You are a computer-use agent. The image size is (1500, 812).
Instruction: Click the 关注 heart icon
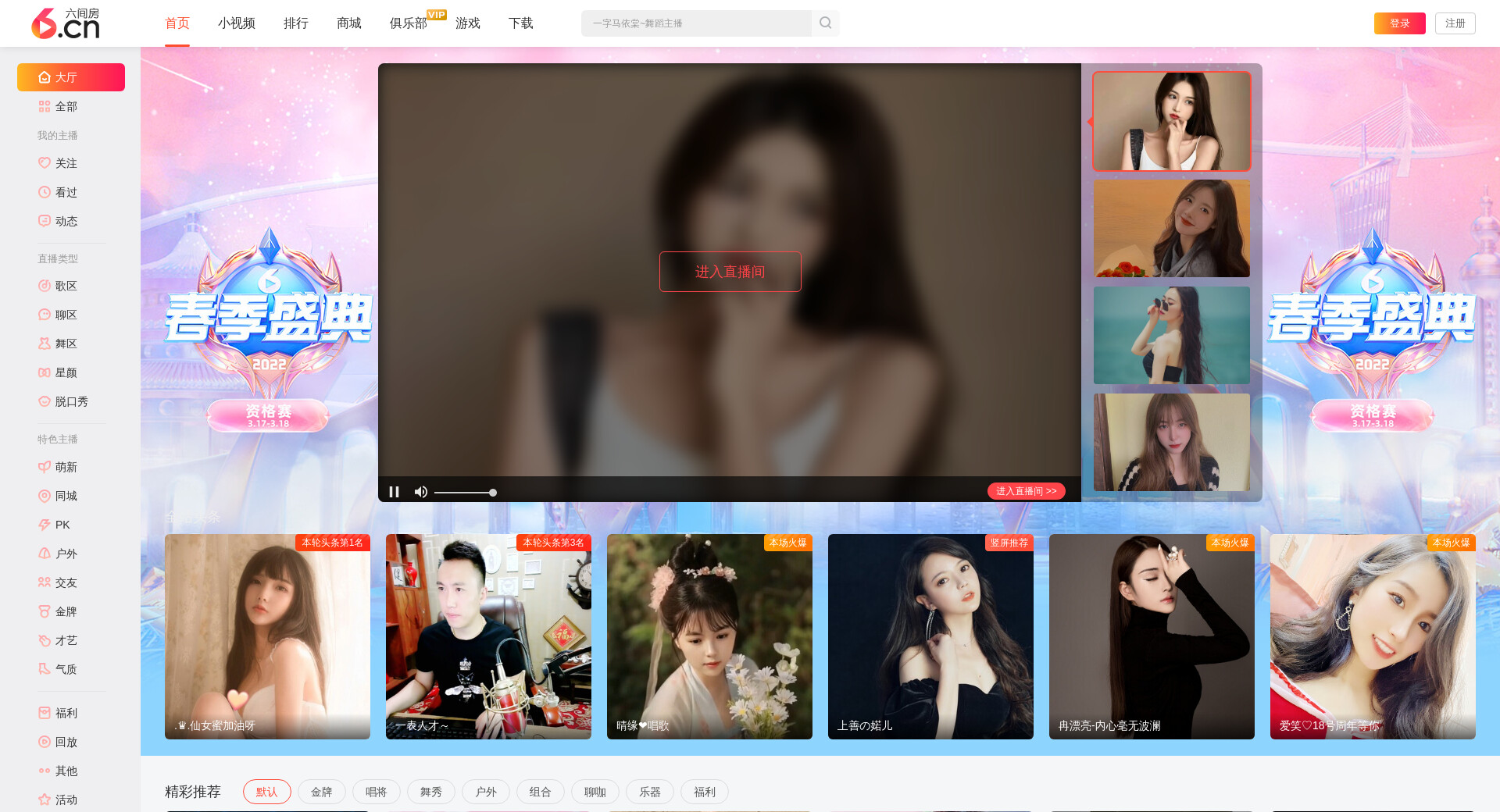(x=45, y=163)
